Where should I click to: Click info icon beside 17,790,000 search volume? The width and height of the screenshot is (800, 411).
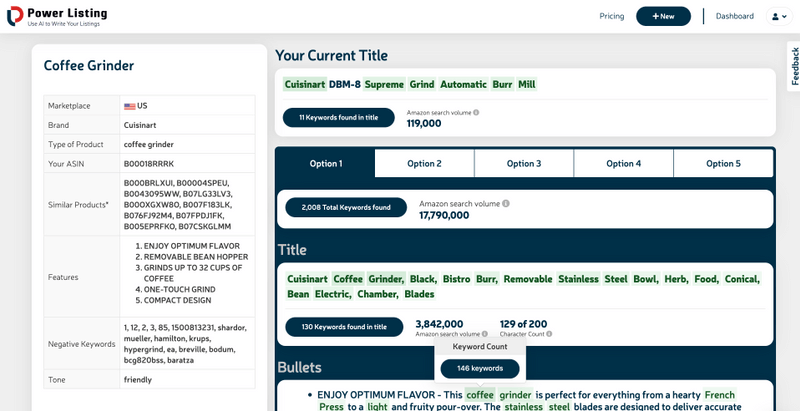point(506,203)
